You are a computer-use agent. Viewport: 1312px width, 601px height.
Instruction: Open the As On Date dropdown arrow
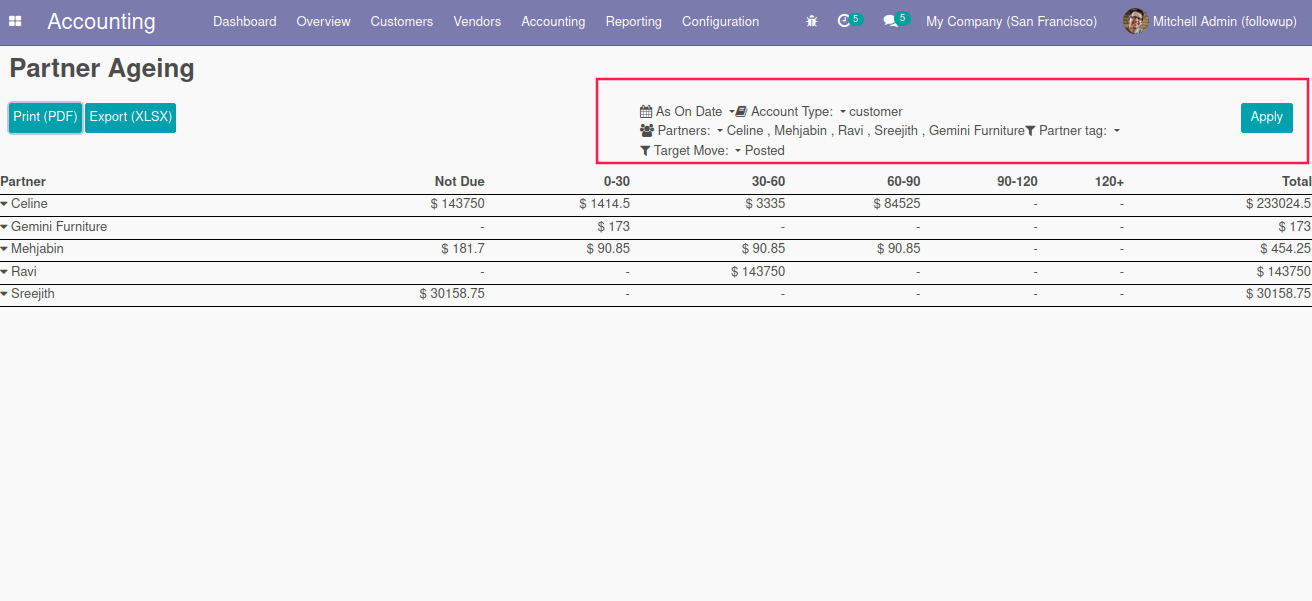[731, 112]
